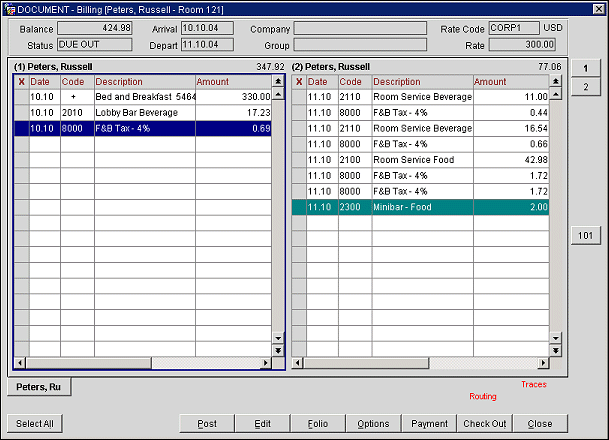This screenshot has height=440, width=609.
Task: Click the X mark column header in window 2
Action: [299, 81]
